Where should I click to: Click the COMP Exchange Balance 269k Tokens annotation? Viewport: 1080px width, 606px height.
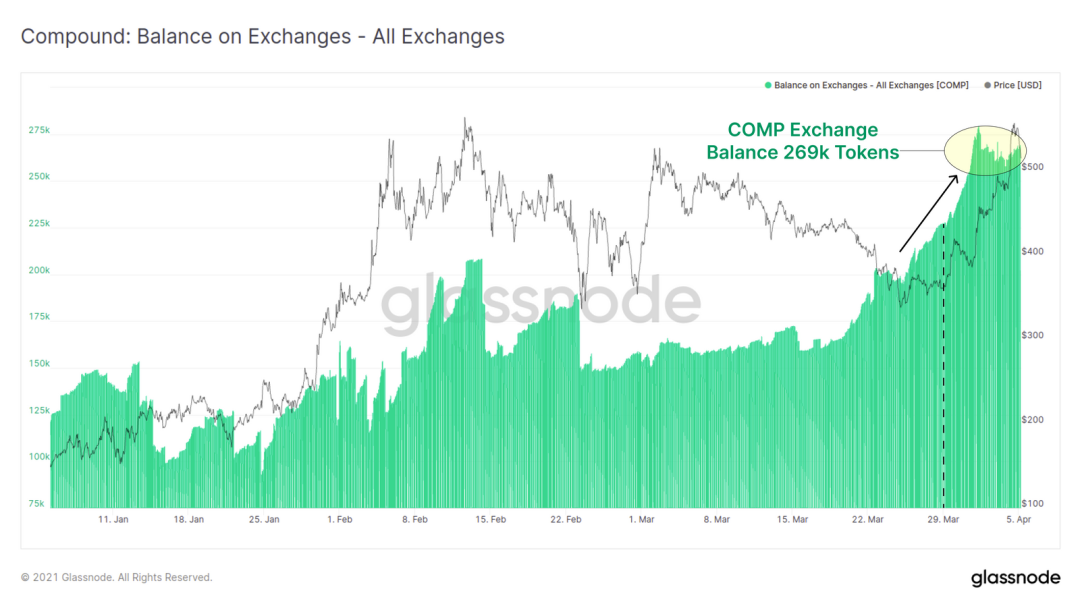click(x=802, y=141)
